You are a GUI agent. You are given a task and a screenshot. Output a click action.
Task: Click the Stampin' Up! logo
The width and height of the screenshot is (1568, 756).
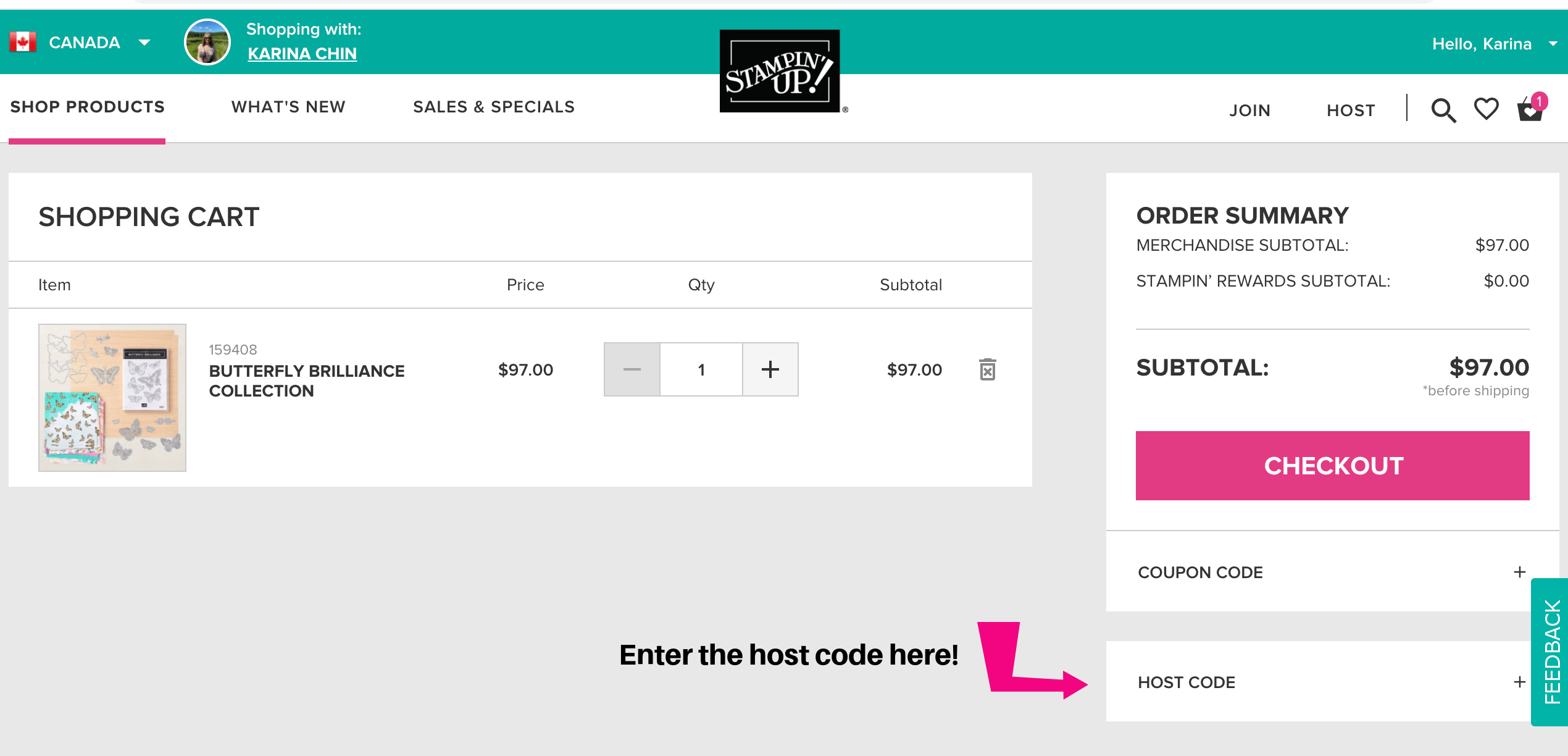coord(780,71)
